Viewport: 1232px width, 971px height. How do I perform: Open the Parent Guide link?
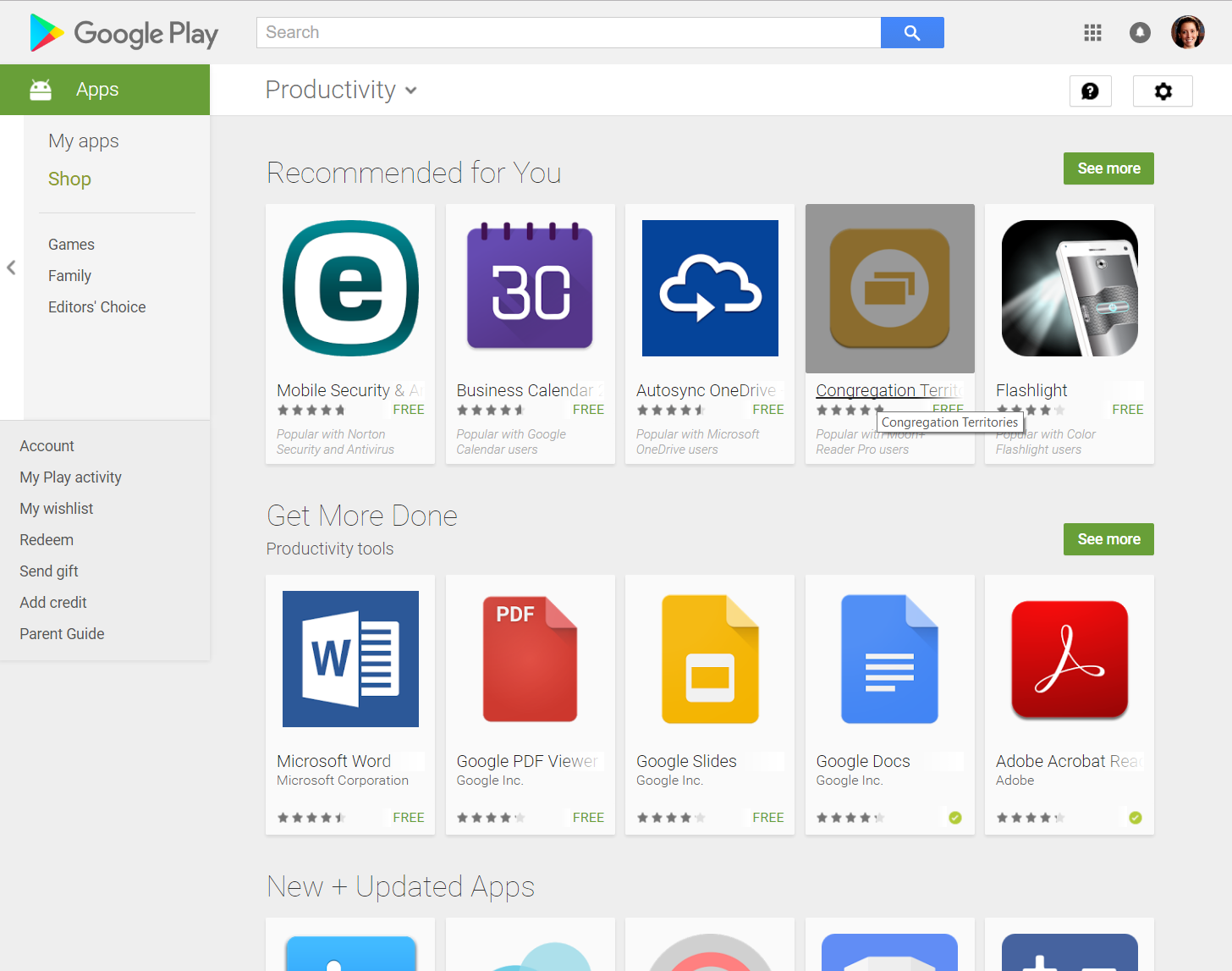[62, 634]
